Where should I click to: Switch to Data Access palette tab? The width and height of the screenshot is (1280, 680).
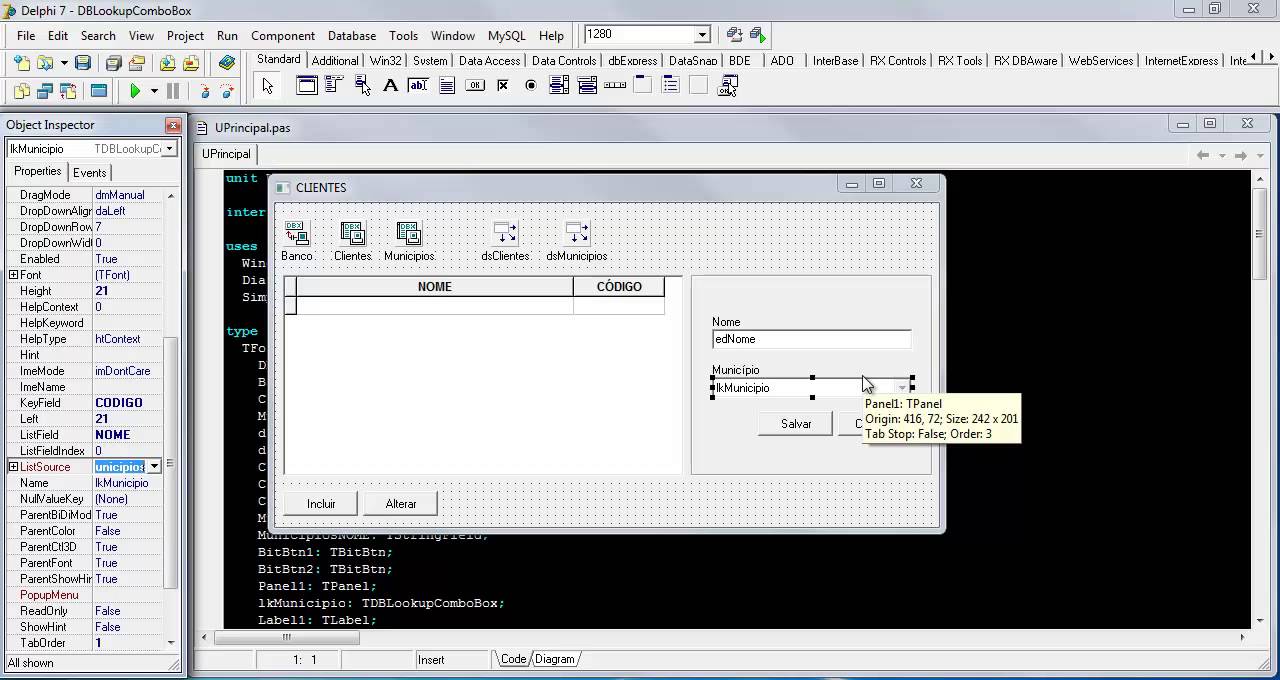click(489, 60)
